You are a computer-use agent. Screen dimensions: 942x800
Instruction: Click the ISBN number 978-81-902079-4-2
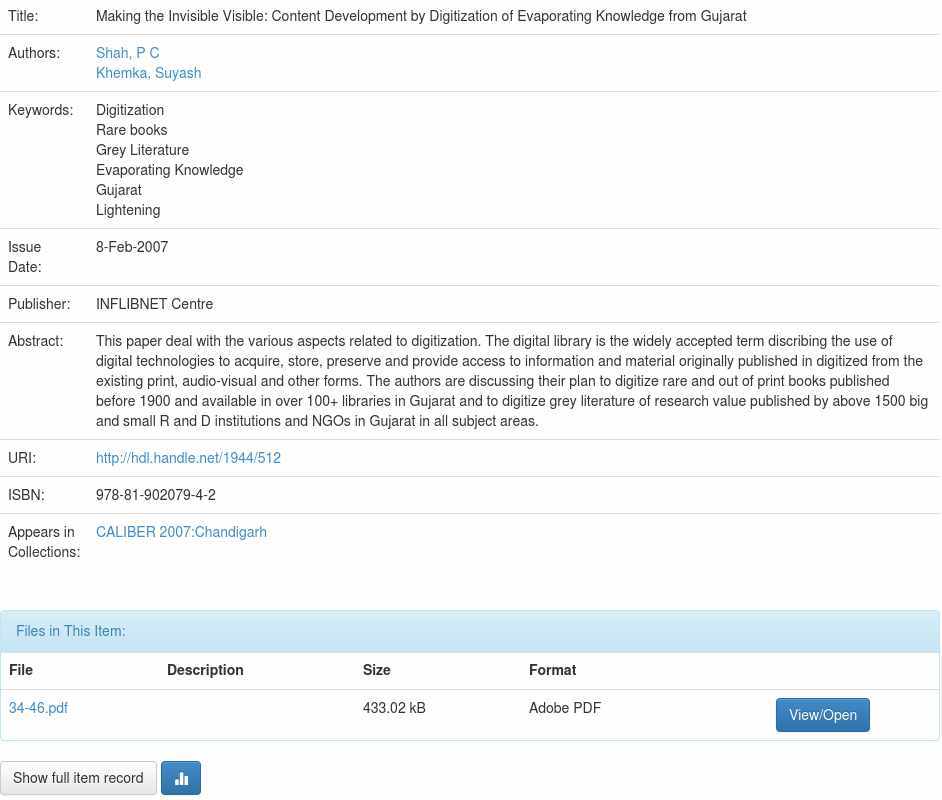tap(155, 495)
